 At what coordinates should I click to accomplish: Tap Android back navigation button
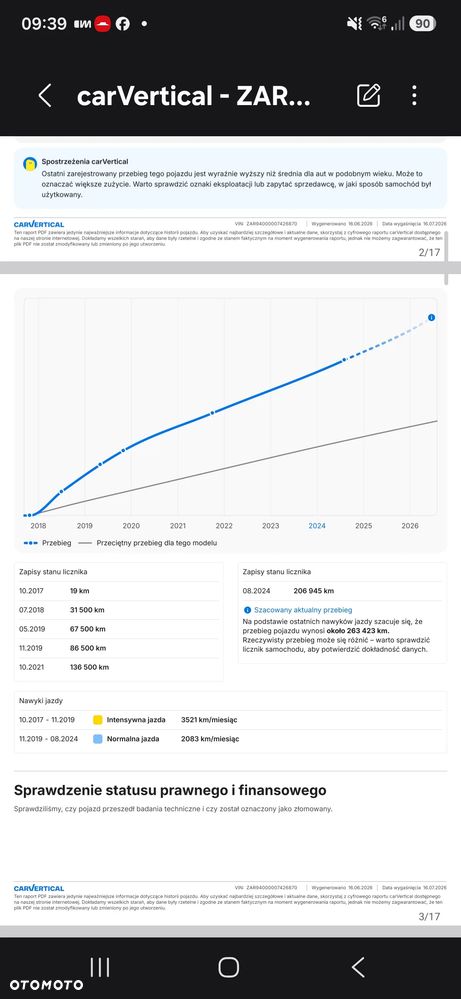[x=359, y=967]
